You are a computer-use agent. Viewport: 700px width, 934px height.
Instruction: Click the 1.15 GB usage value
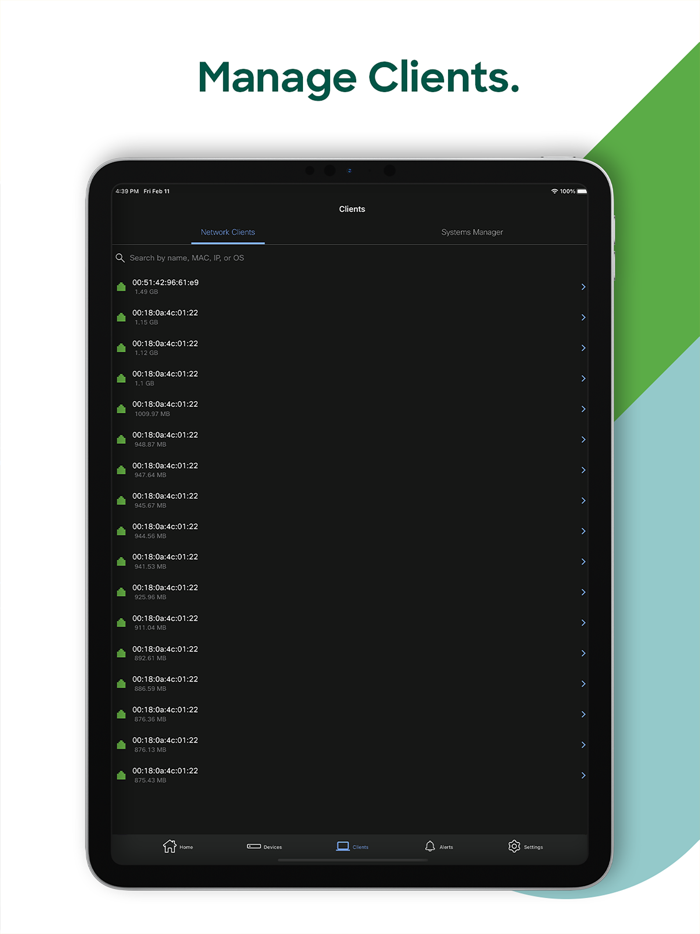coord(146,322)
